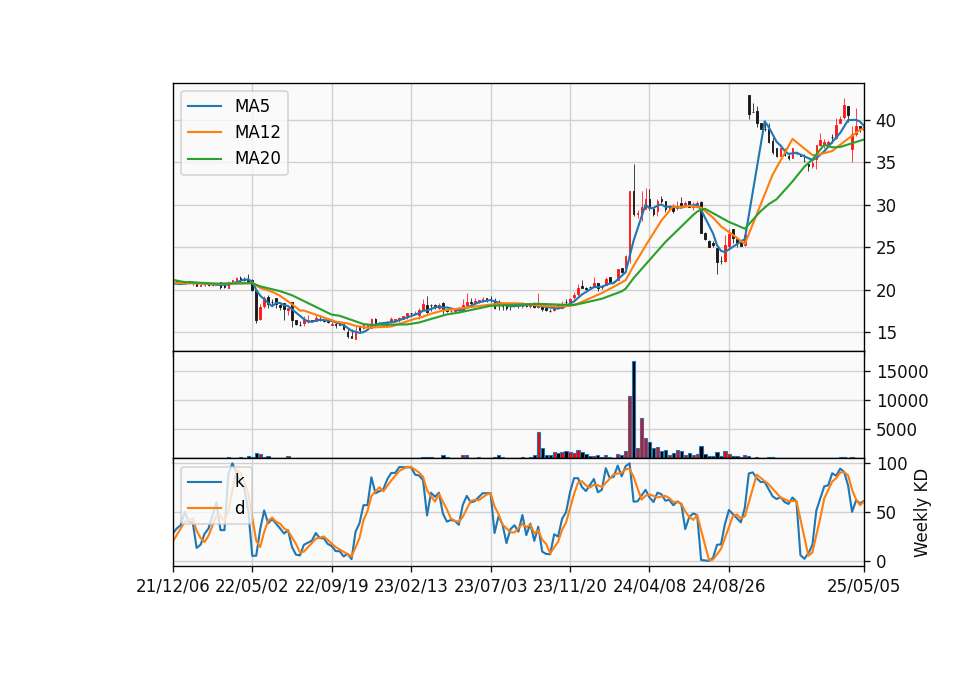Viewport: 960px width, 690px height.
Task: Click the orange MA12 line sample in legend
Action: 204,132
